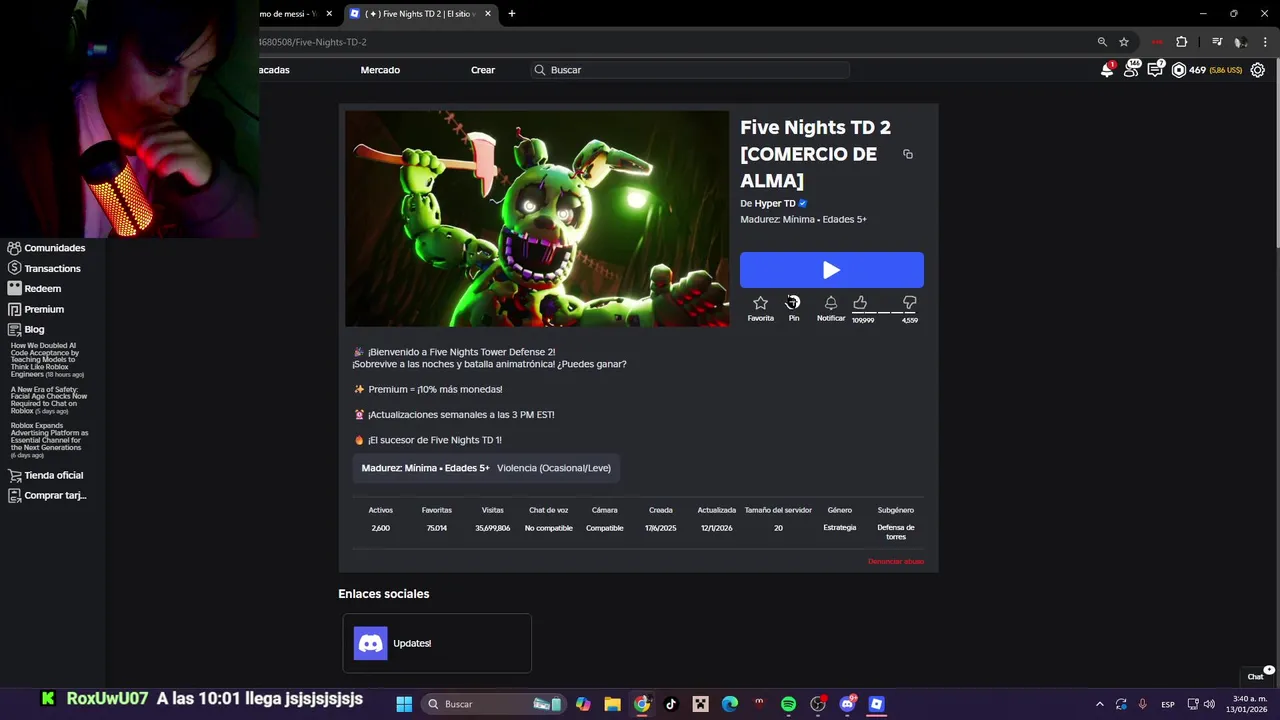Screen dimensions: 1280x720
Task: Open volume control in system tray
Action: [x=1209, y=704]
